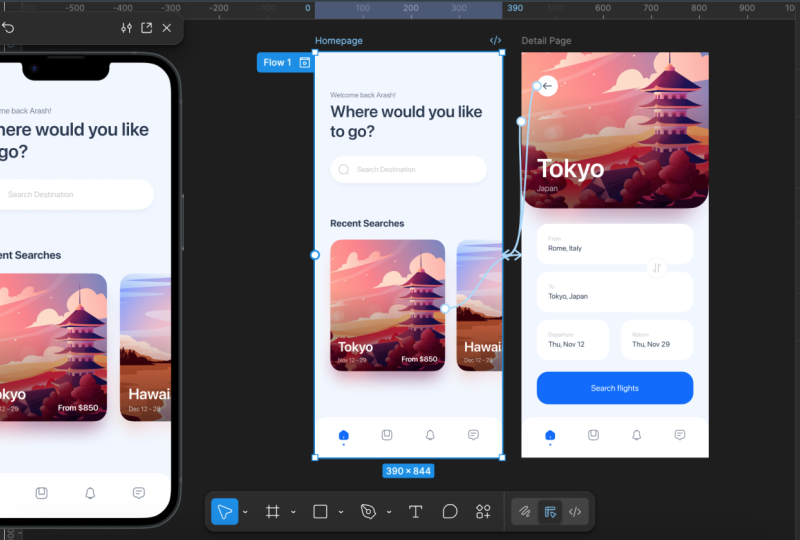Click the Hawaii card in phone preview
800x540 pixels.
point(145,347)
